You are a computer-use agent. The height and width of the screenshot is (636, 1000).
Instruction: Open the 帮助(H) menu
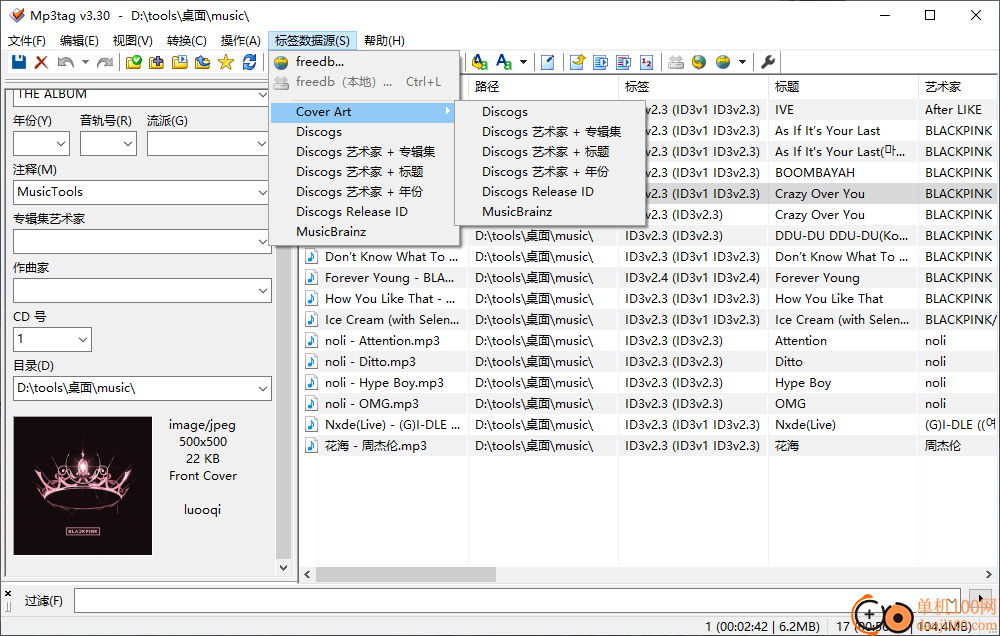point(384,41)
